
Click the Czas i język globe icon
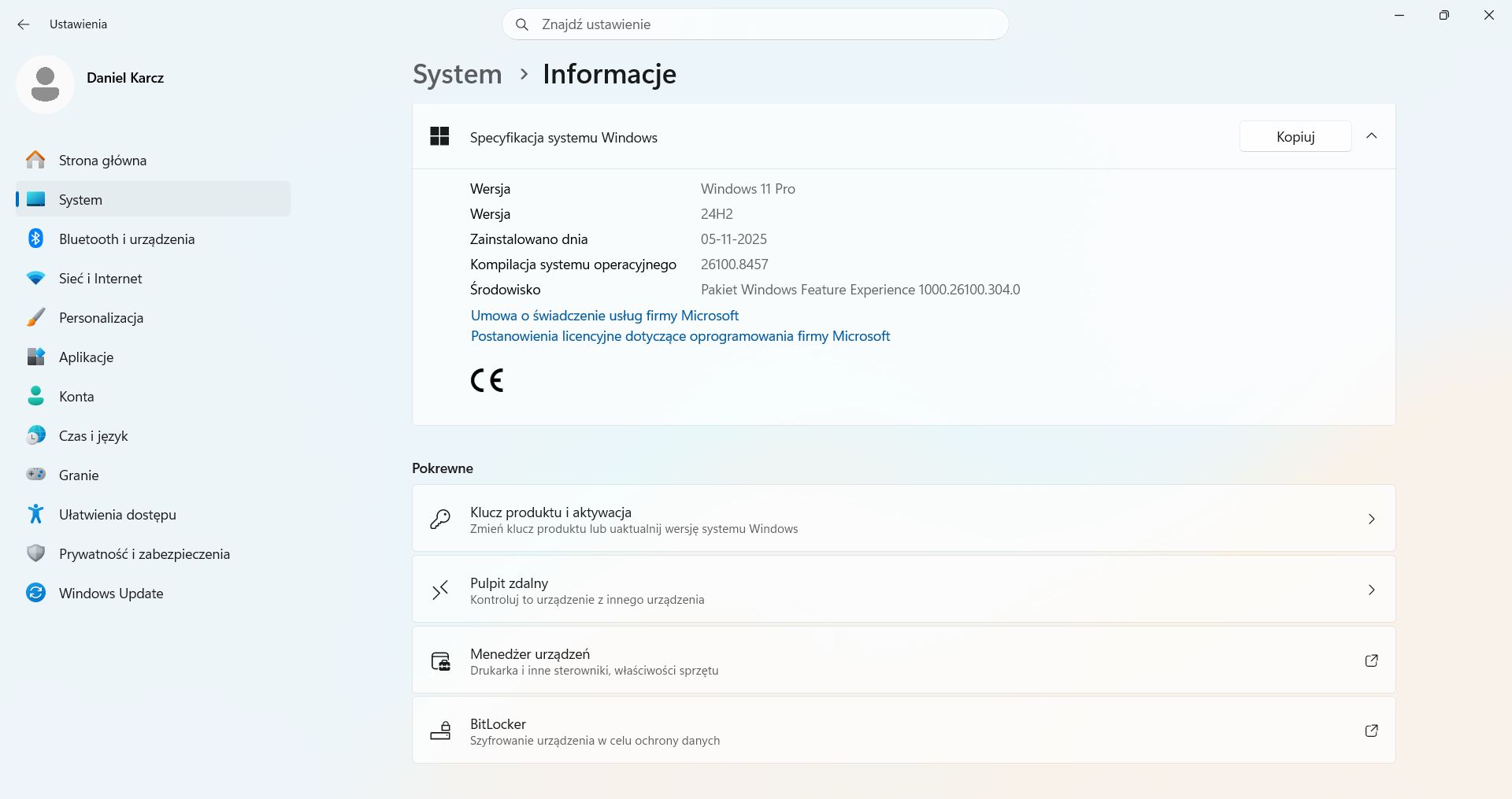[x=35, y=435]
